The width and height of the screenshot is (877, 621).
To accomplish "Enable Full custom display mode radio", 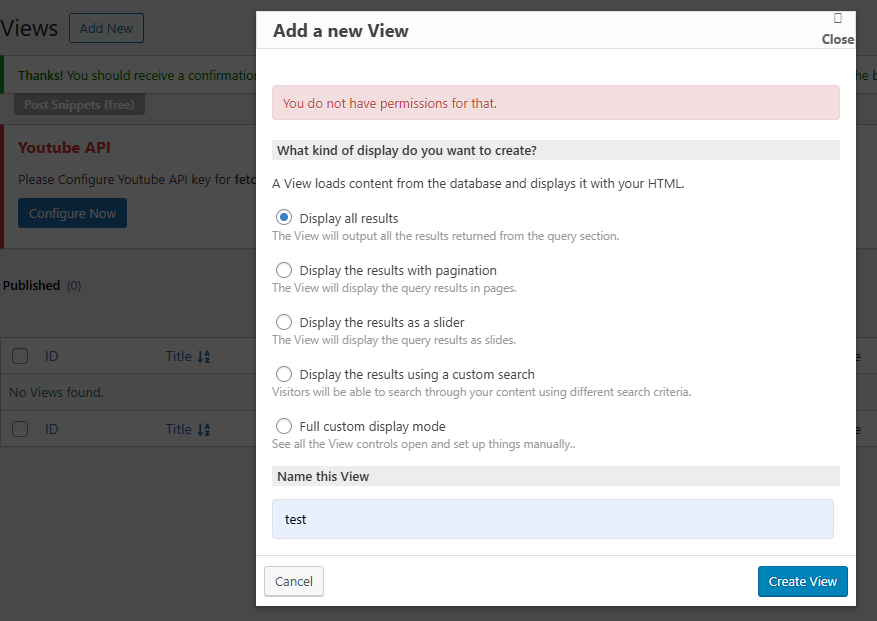I will coord(284,426).
